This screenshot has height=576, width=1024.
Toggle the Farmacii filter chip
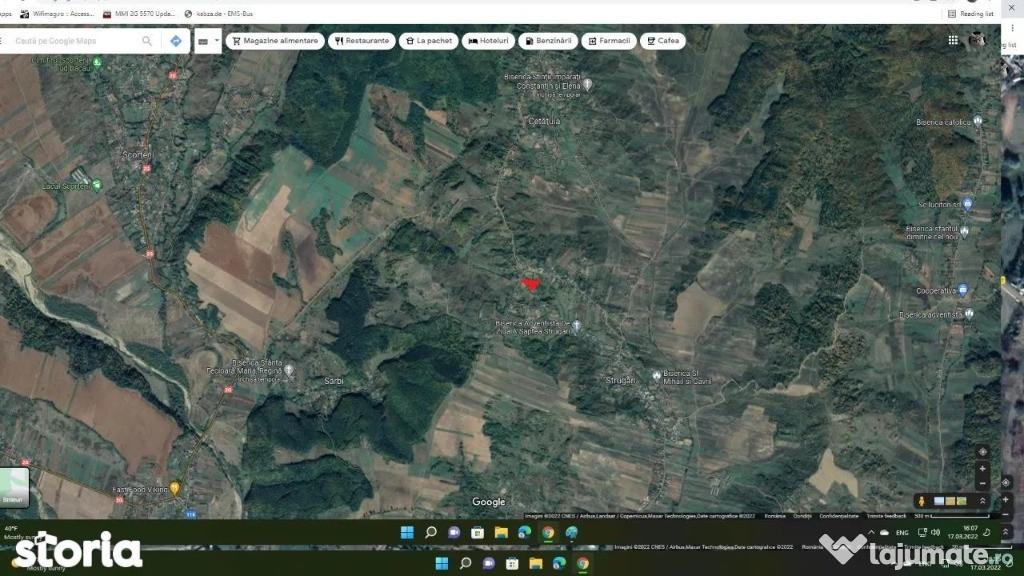pos(609,41)
